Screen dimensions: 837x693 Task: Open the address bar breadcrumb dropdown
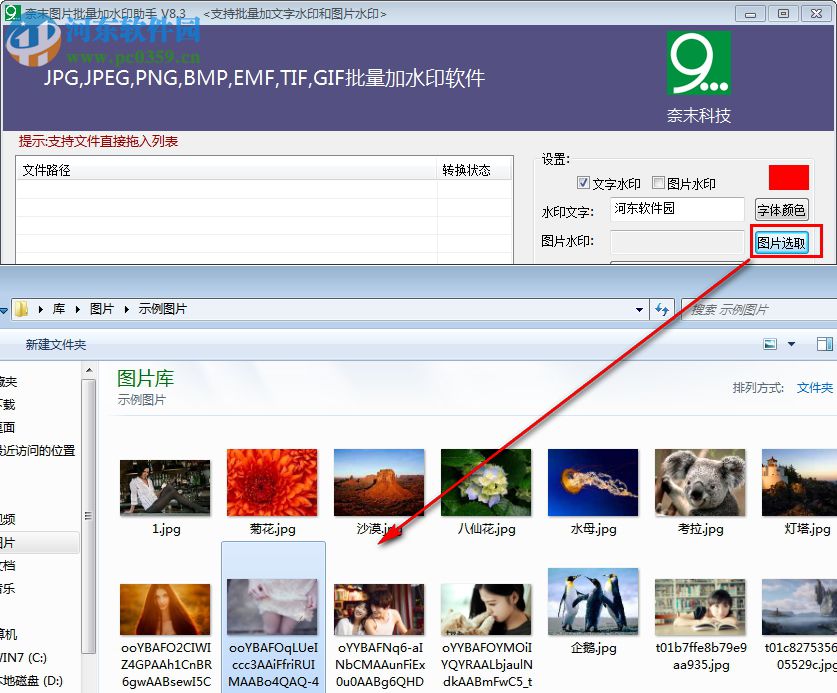coord(638,309)
